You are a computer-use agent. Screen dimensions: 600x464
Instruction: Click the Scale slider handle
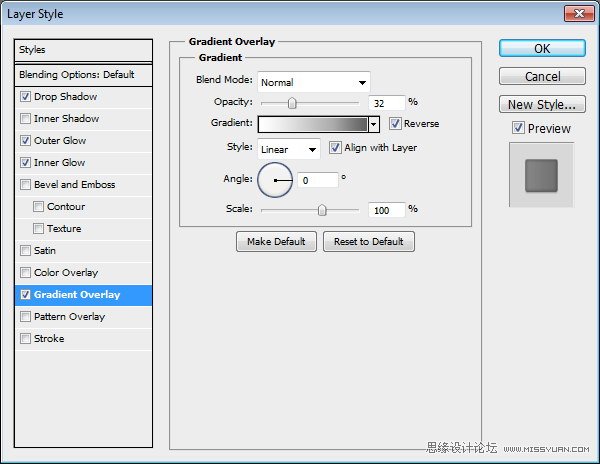(322, 210)
